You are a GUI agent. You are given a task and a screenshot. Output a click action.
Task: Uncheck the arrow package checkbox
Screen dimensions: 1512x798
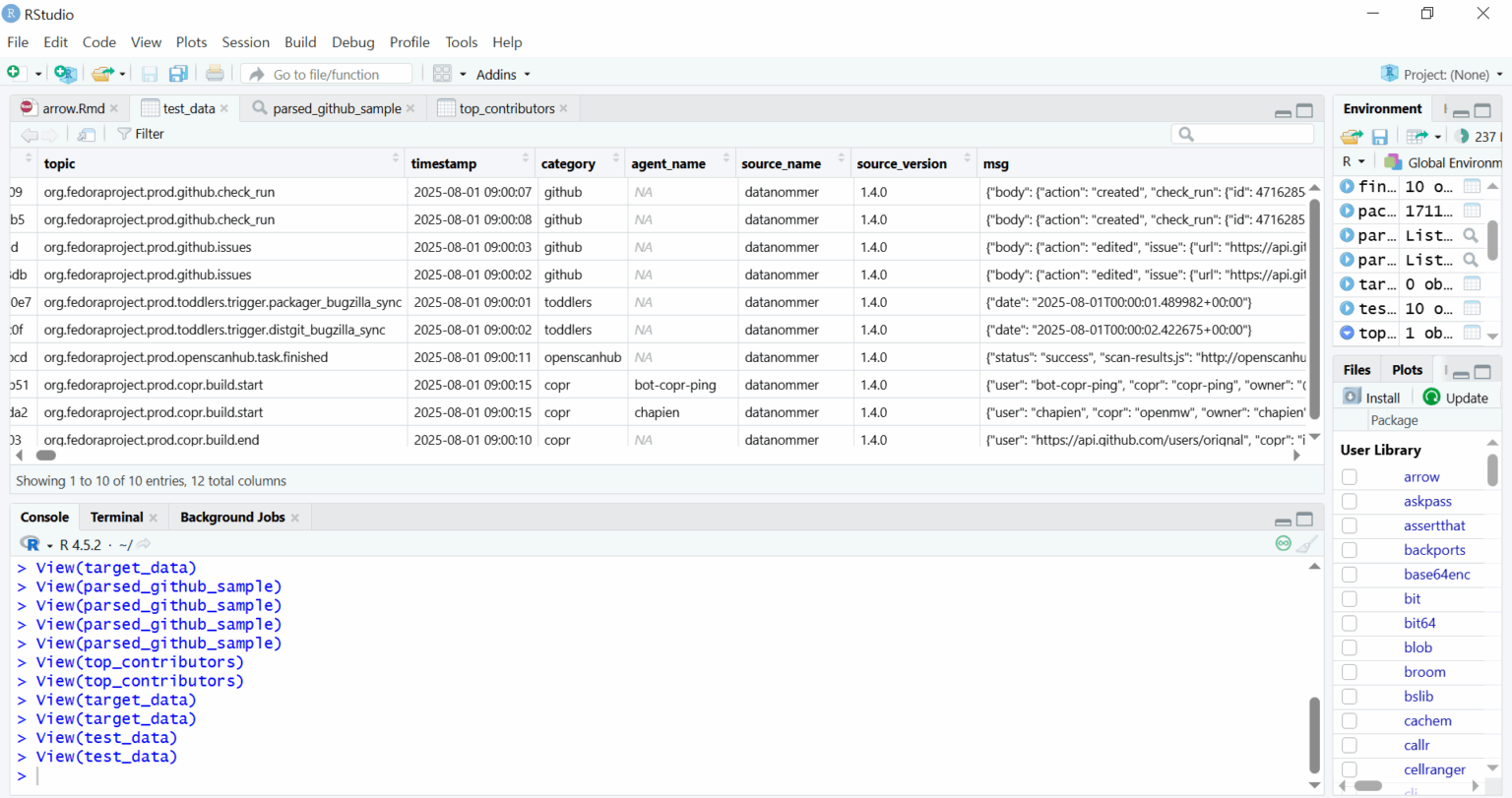[1349, 476]
